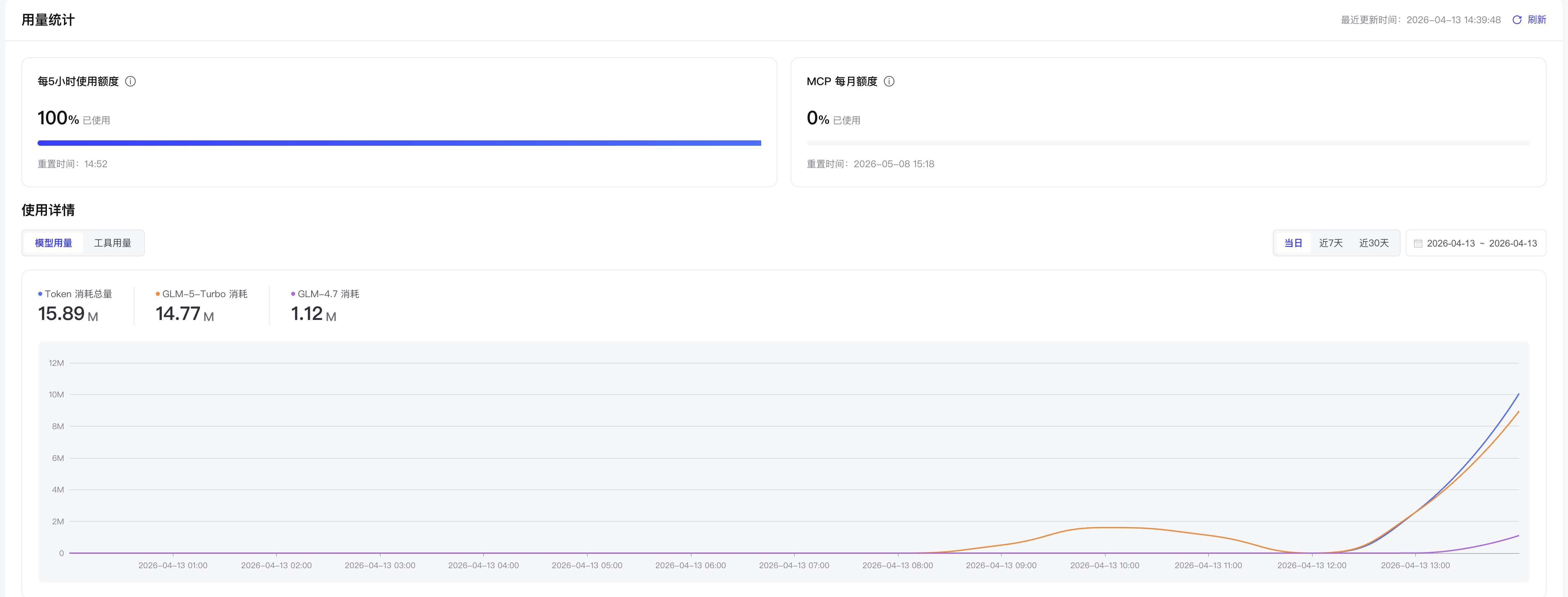Image resolution: width=1568 pixels, height=597 pixels.
Task: Open the date range picker field
Action: pos(1476,243)
